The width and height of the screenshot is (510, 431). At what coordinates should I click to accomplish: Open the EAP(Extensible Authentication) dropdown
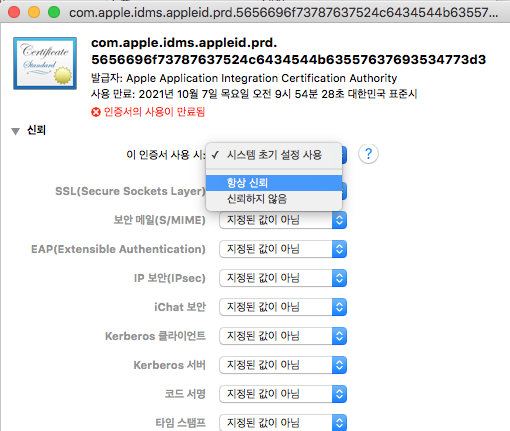pyautogui.click(x=283, y=249)
